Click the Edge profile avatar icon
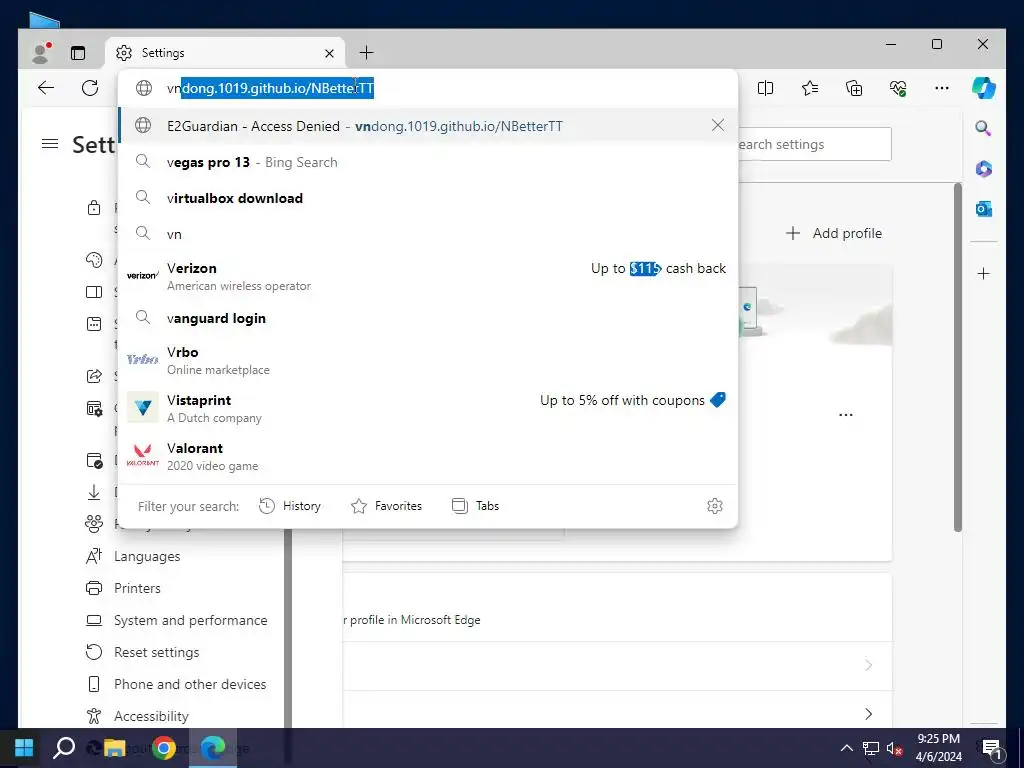Screen dimensions: 1024x768 tap(41, 53)
